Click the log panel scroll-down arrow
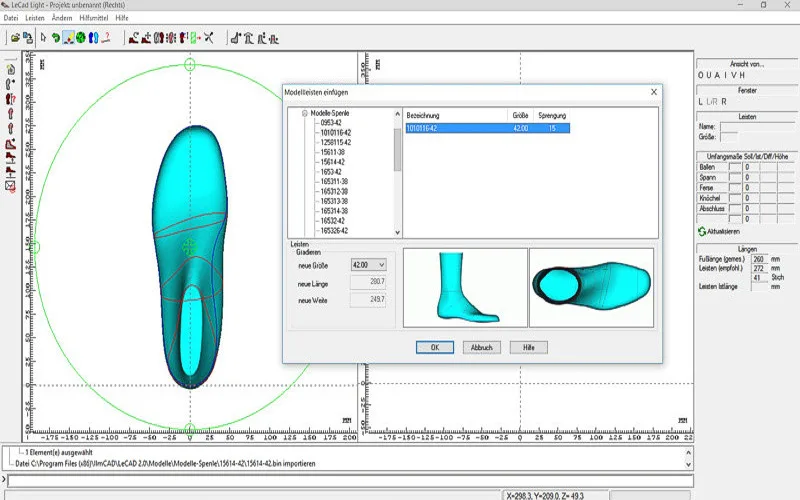 [688, 464]
